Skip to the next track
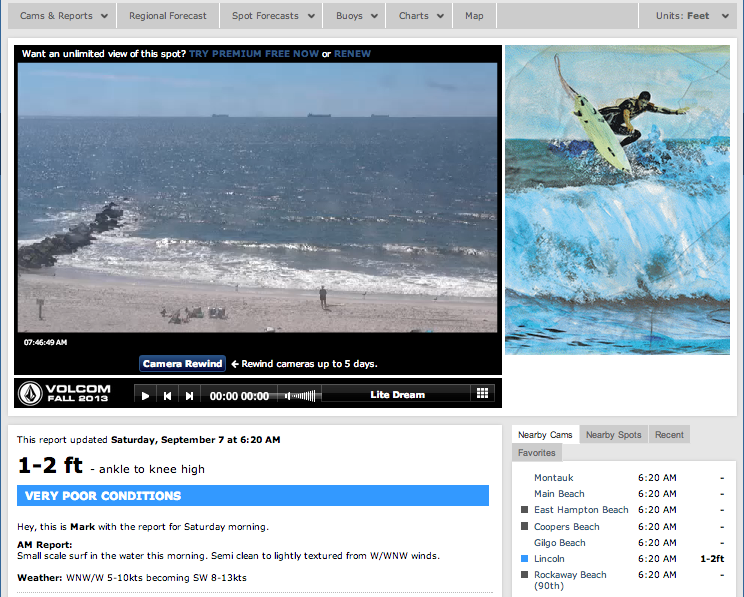This screenshot has height=597, width=744. pos(189,395)
